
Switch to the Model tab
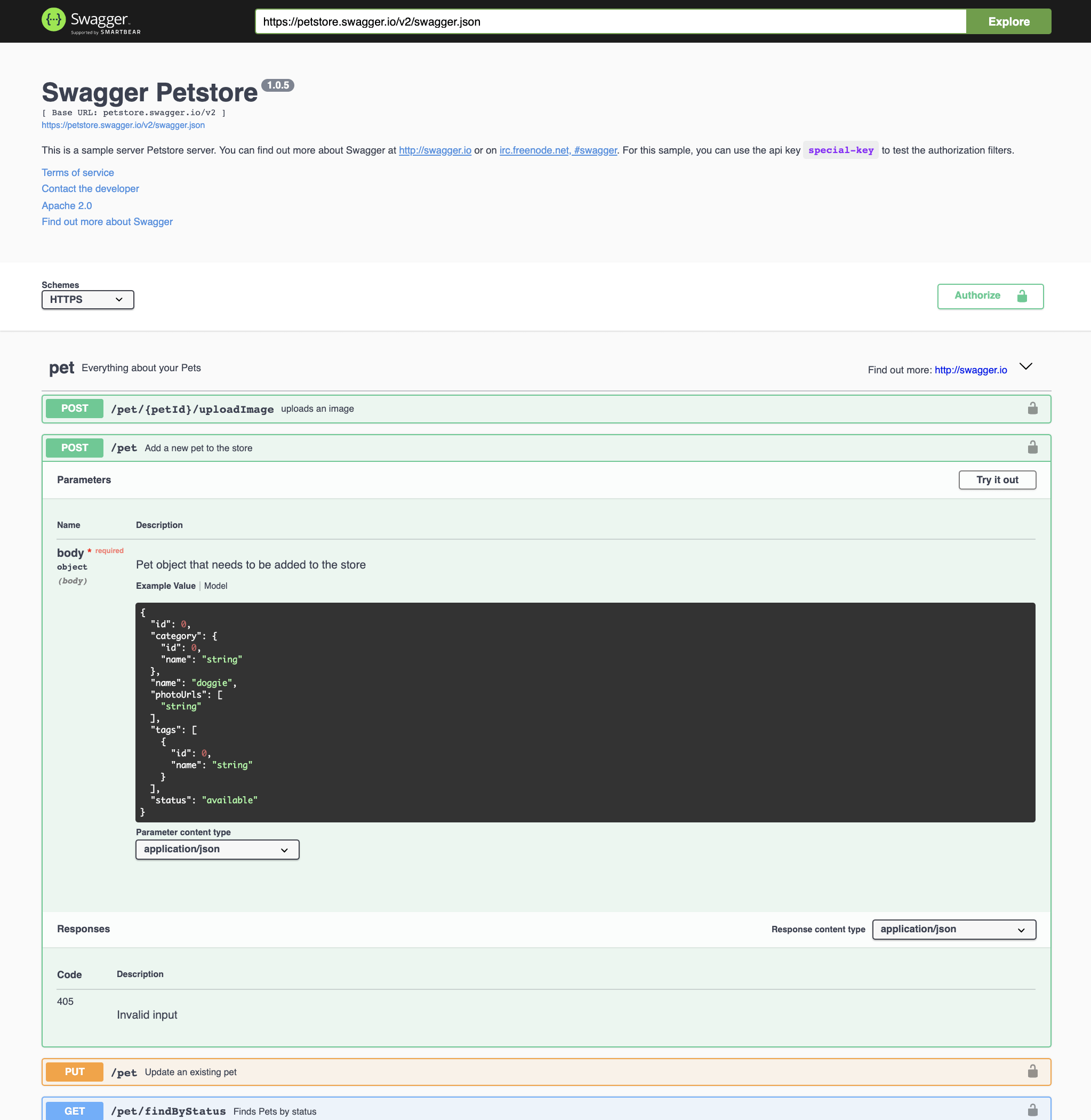[x=215, y=586]
